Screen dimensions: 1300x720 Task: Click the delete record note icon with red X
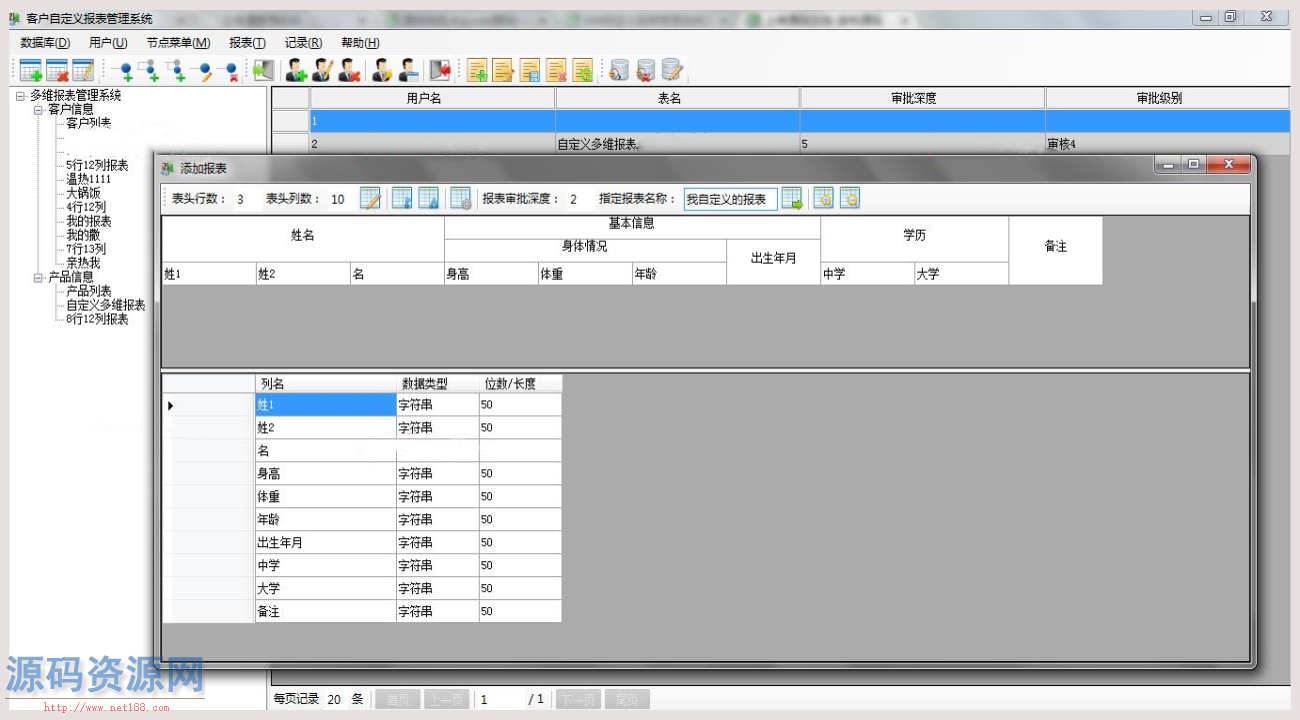pyautogui.click(x=556, y=70)
